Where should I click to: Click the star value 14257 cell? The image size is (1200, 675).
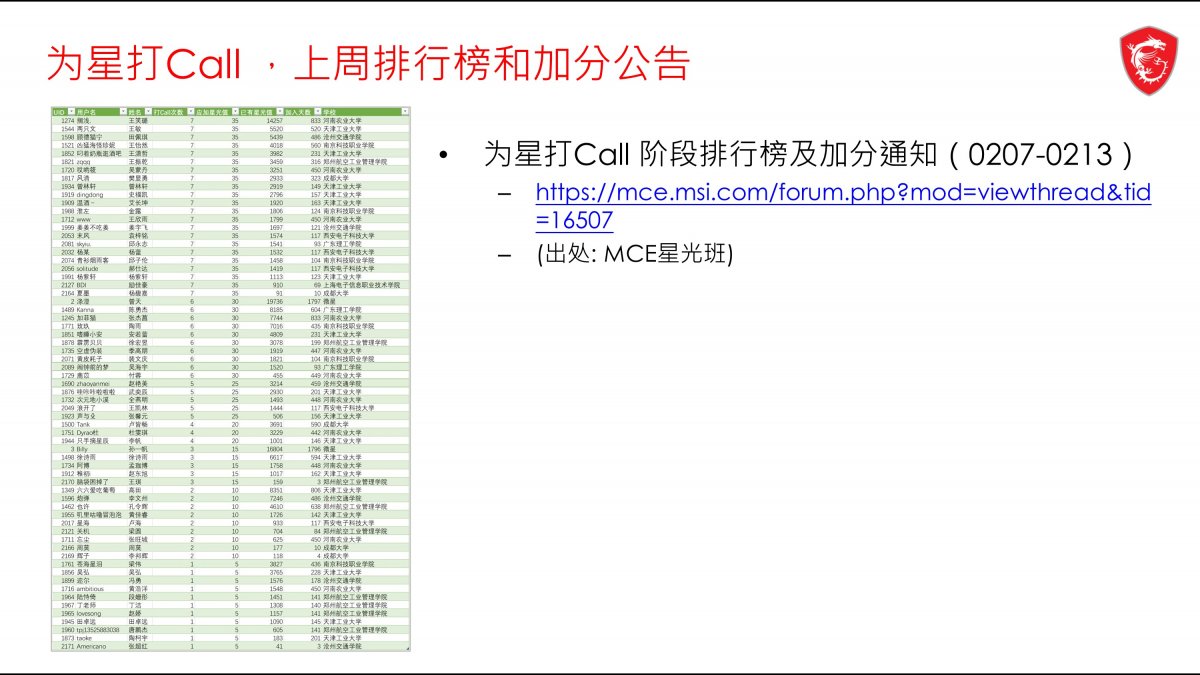(275, 121)
